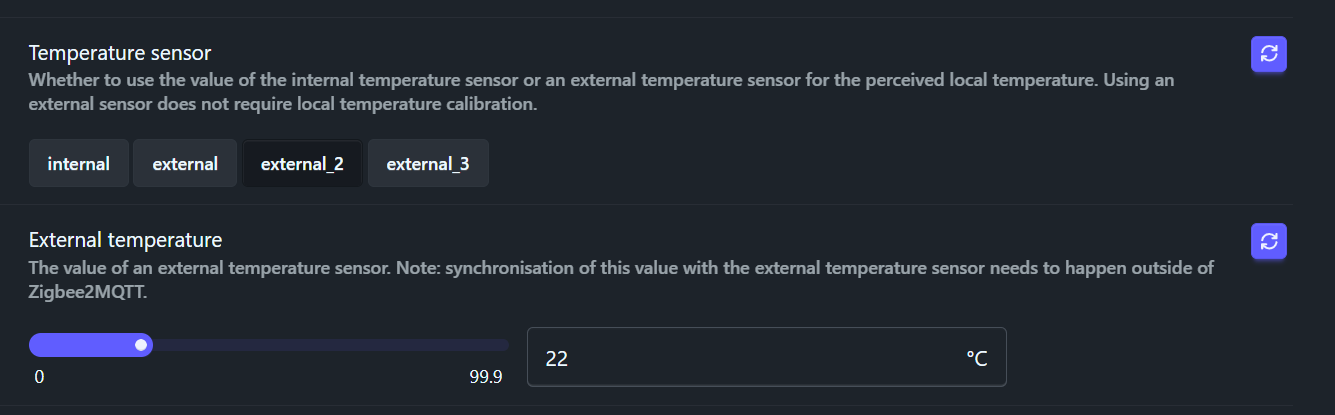The height and width of the screenshot is (415, 1335).
Task: Click the Temperature sensor heading
Action: click(x=120, y=52)
